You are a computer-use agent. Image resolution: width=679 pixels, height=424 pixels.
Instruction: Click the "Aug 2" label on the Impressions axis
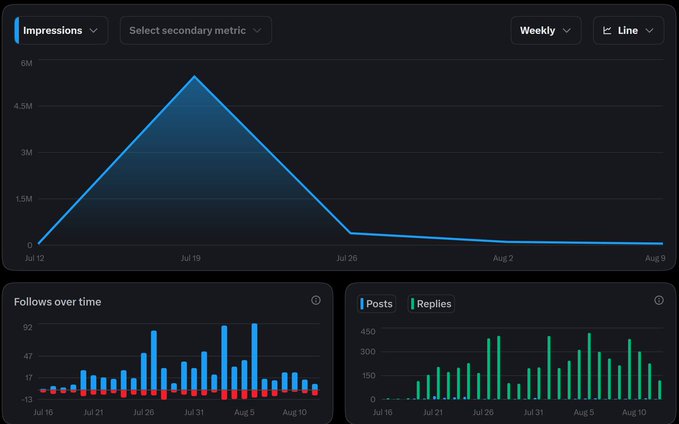pyautogui.click(x=503, y=258)
